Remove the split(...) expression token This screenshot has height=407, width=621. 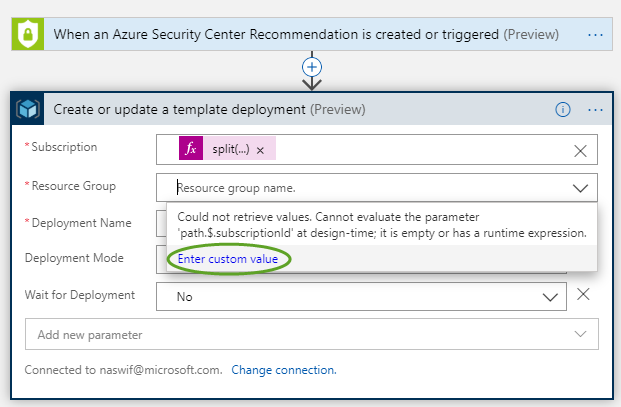[x=260, y=150]
